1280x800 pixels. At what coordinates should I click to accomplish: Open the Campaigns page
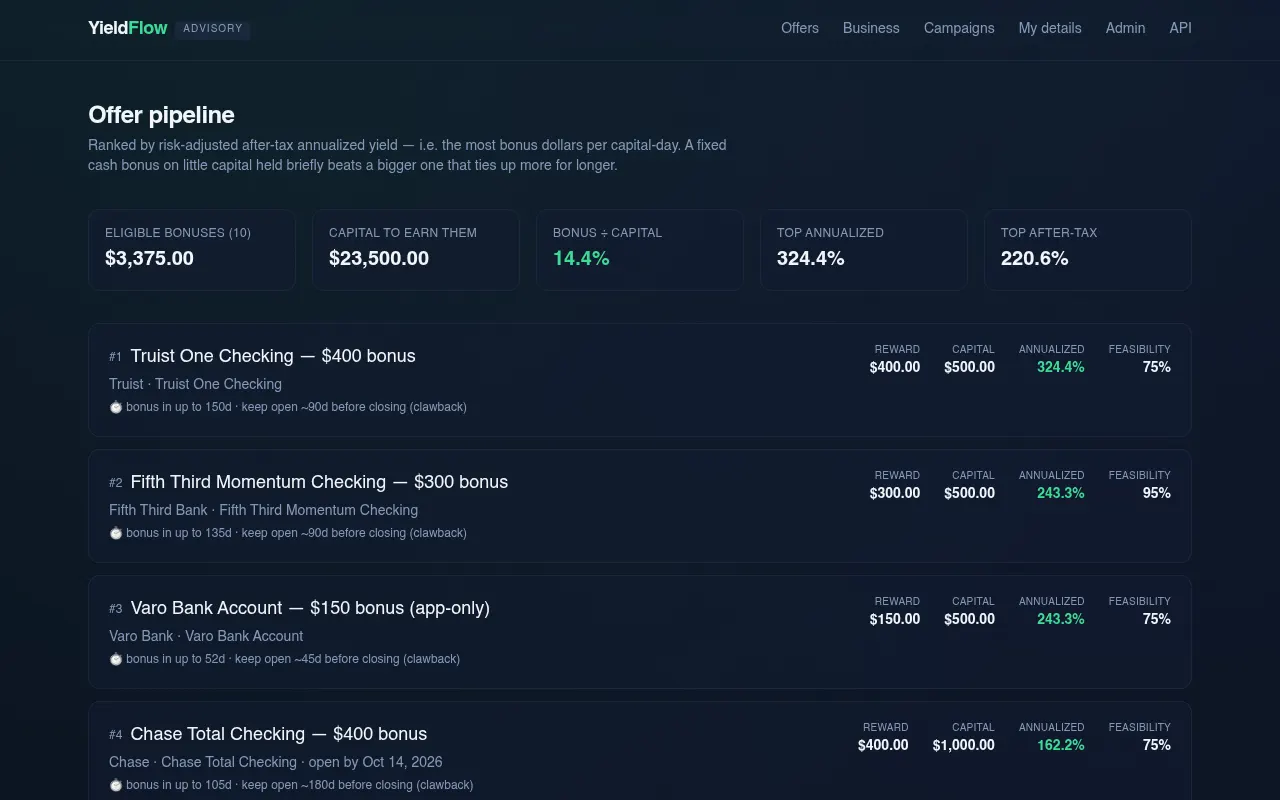click(x=959, y=28)
